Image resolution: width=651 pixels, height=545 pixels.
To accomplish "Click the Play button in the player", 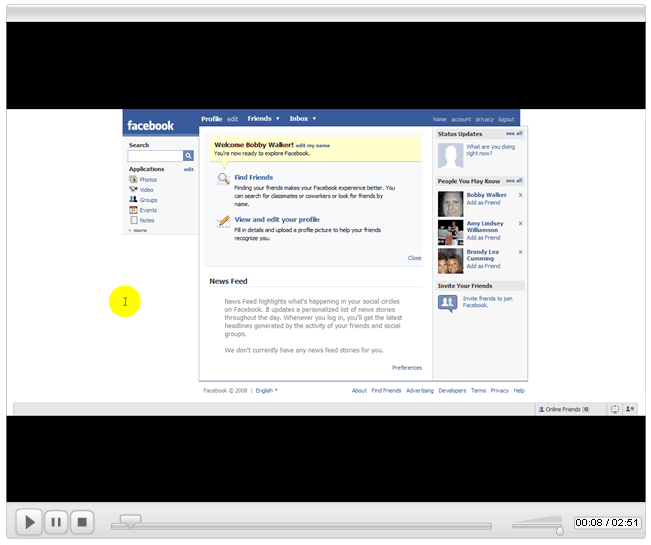I will [29, 522].
